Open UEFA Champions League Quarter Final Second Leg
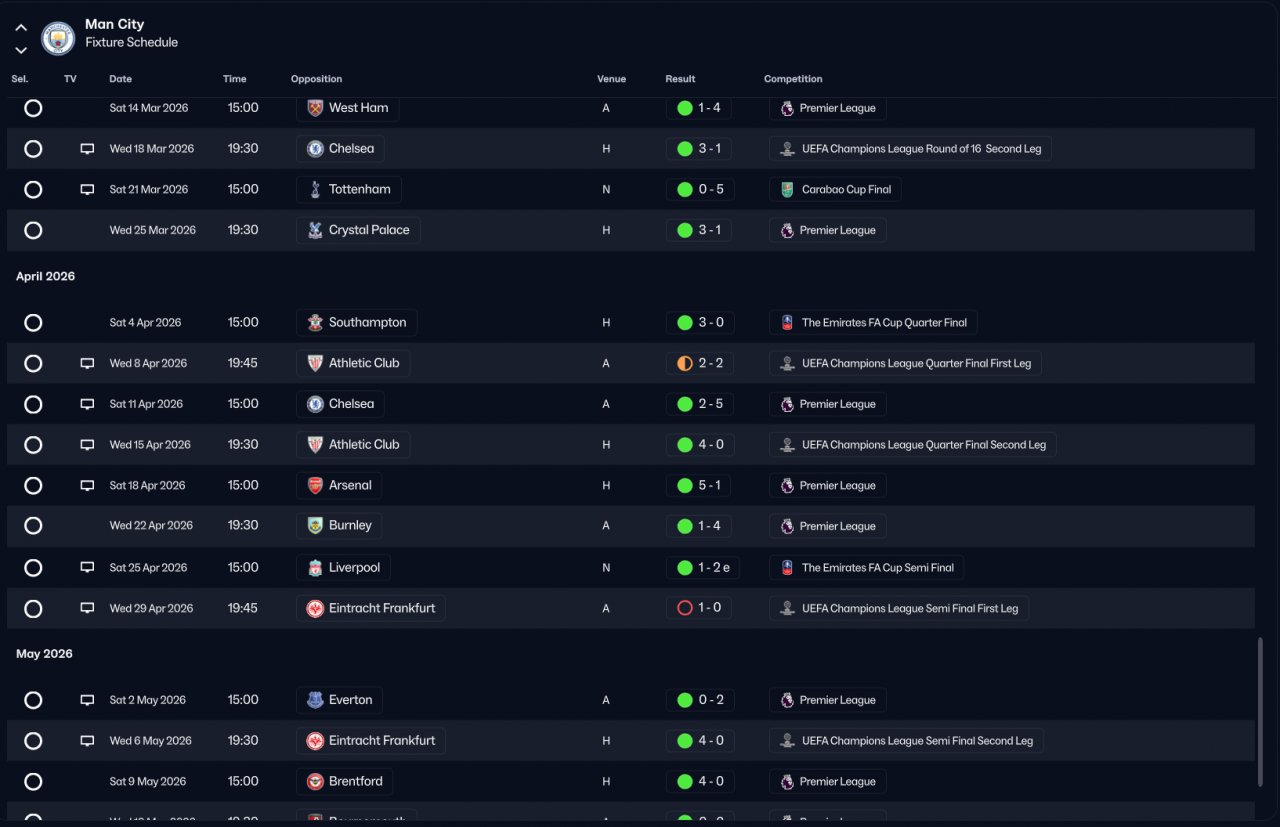Image resolution: width=1280 pixels, height=827 pixels. point(912,445)
